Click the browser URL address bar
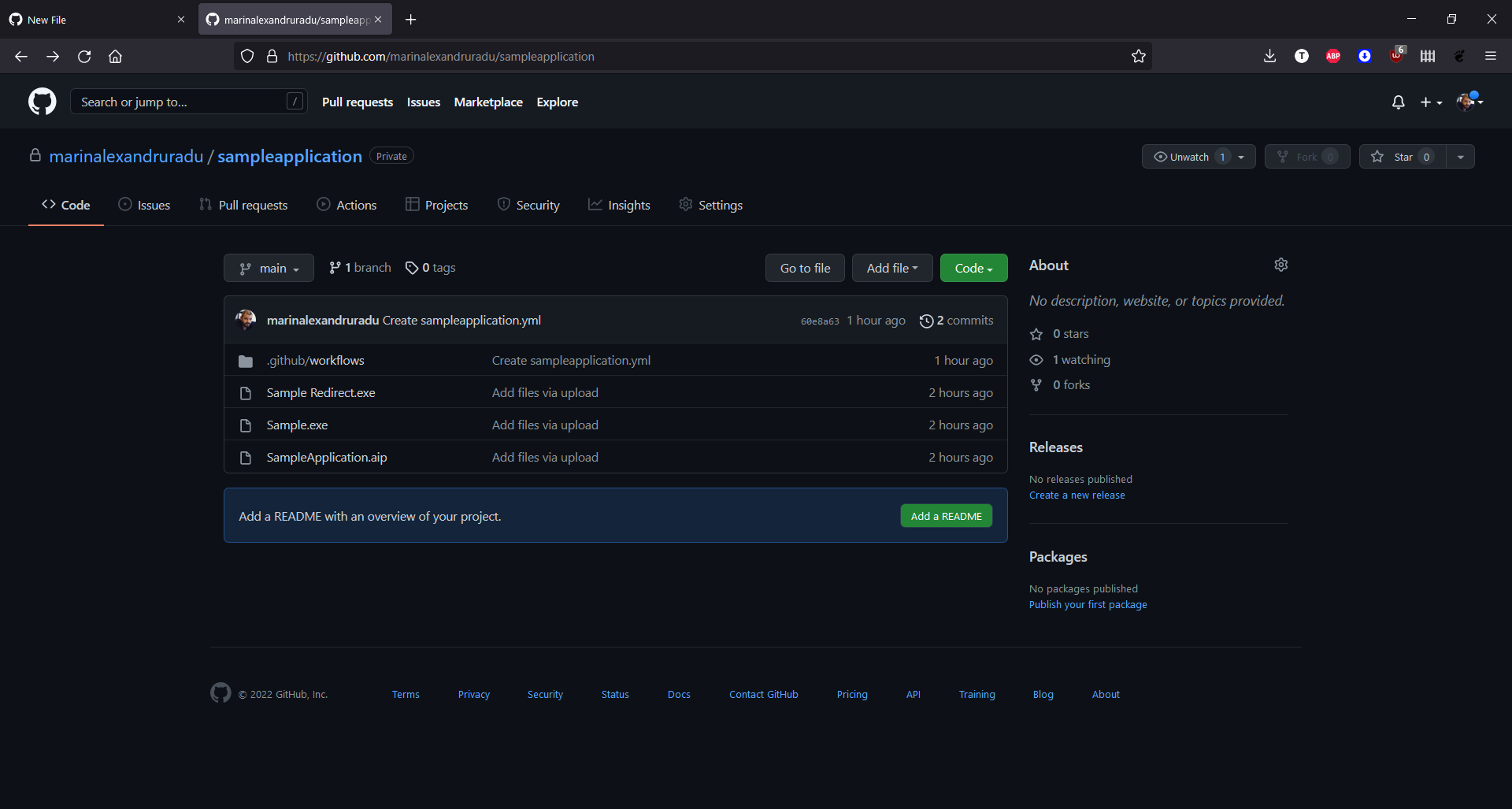Screen dimensions: 1512x809 click(693, 56)
